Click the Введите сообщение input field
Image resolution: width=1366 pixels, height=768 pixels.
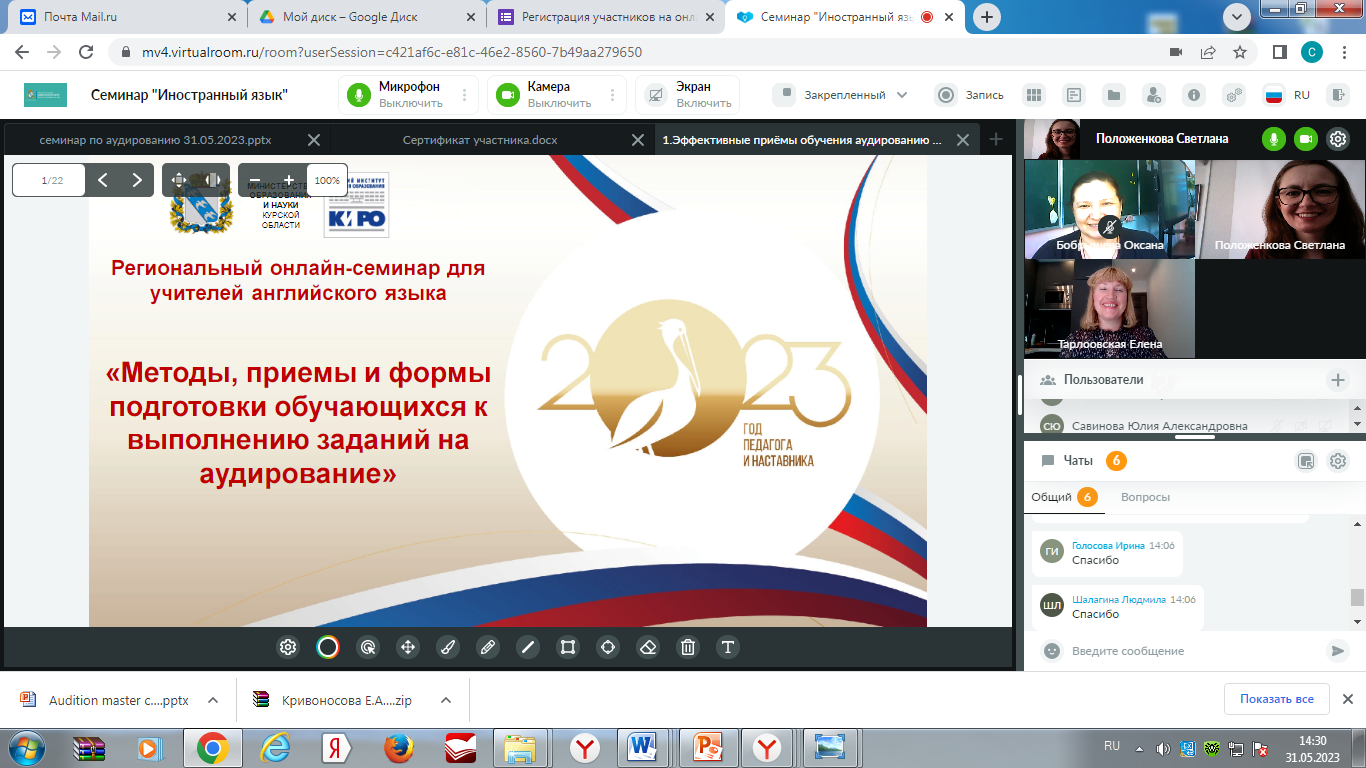tap(1193, 651)
